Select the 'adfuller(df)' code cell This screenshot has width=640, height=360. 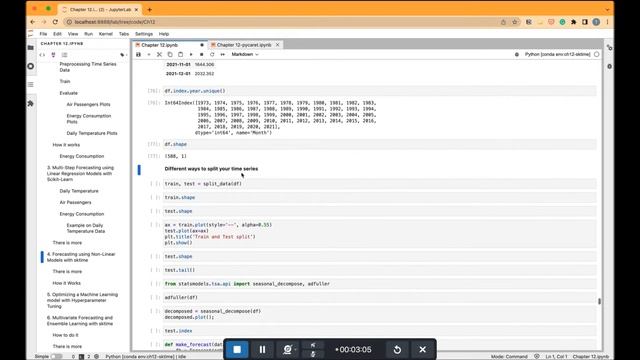(380, 298)
